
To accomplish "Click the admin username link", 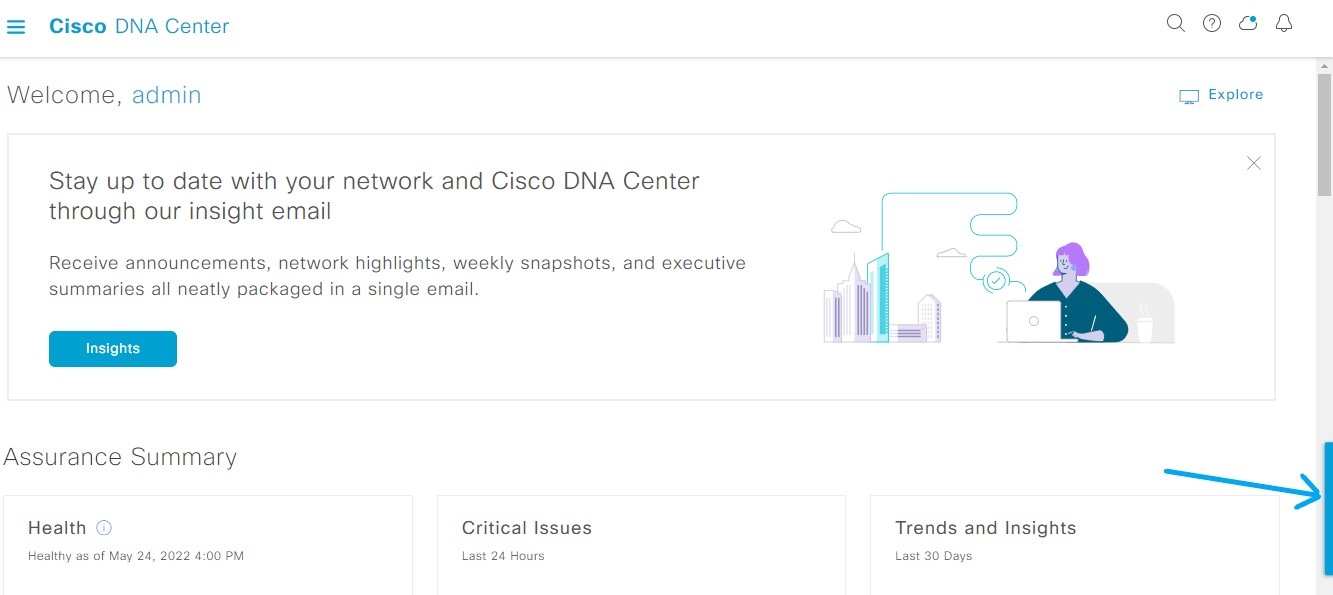I will 167,95.
